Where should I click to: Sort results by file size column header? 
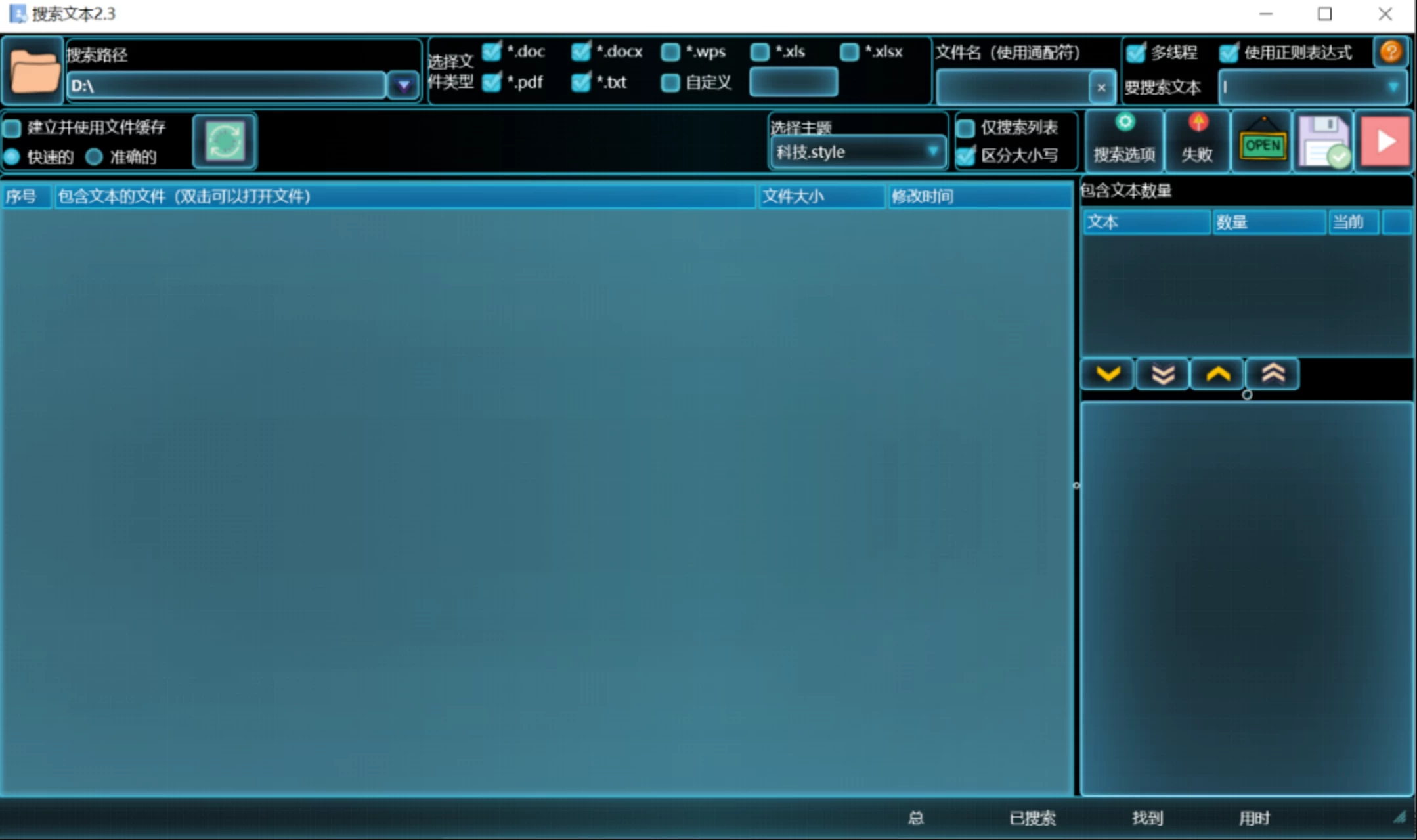pyautogui.click(x=821, y=196)
